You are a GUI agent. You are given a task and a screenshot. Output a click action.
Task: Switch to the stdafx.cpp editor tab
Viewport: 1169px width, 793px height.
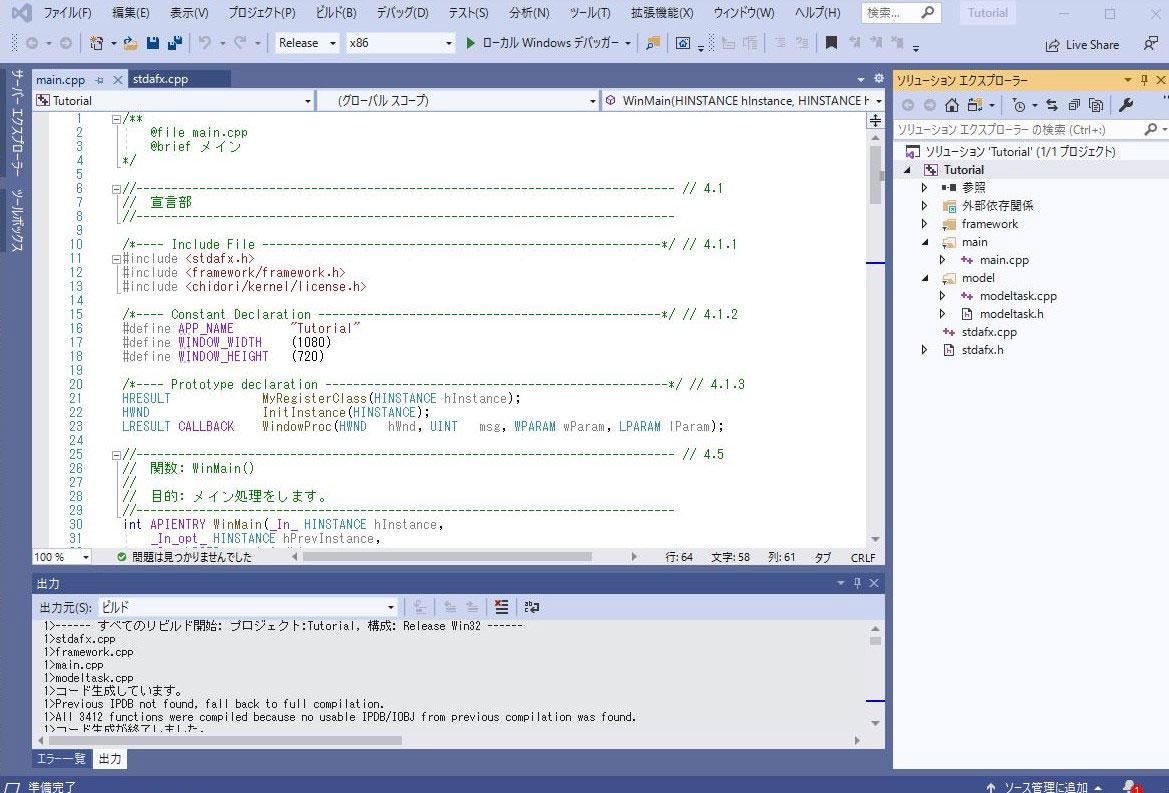(160, 79)
